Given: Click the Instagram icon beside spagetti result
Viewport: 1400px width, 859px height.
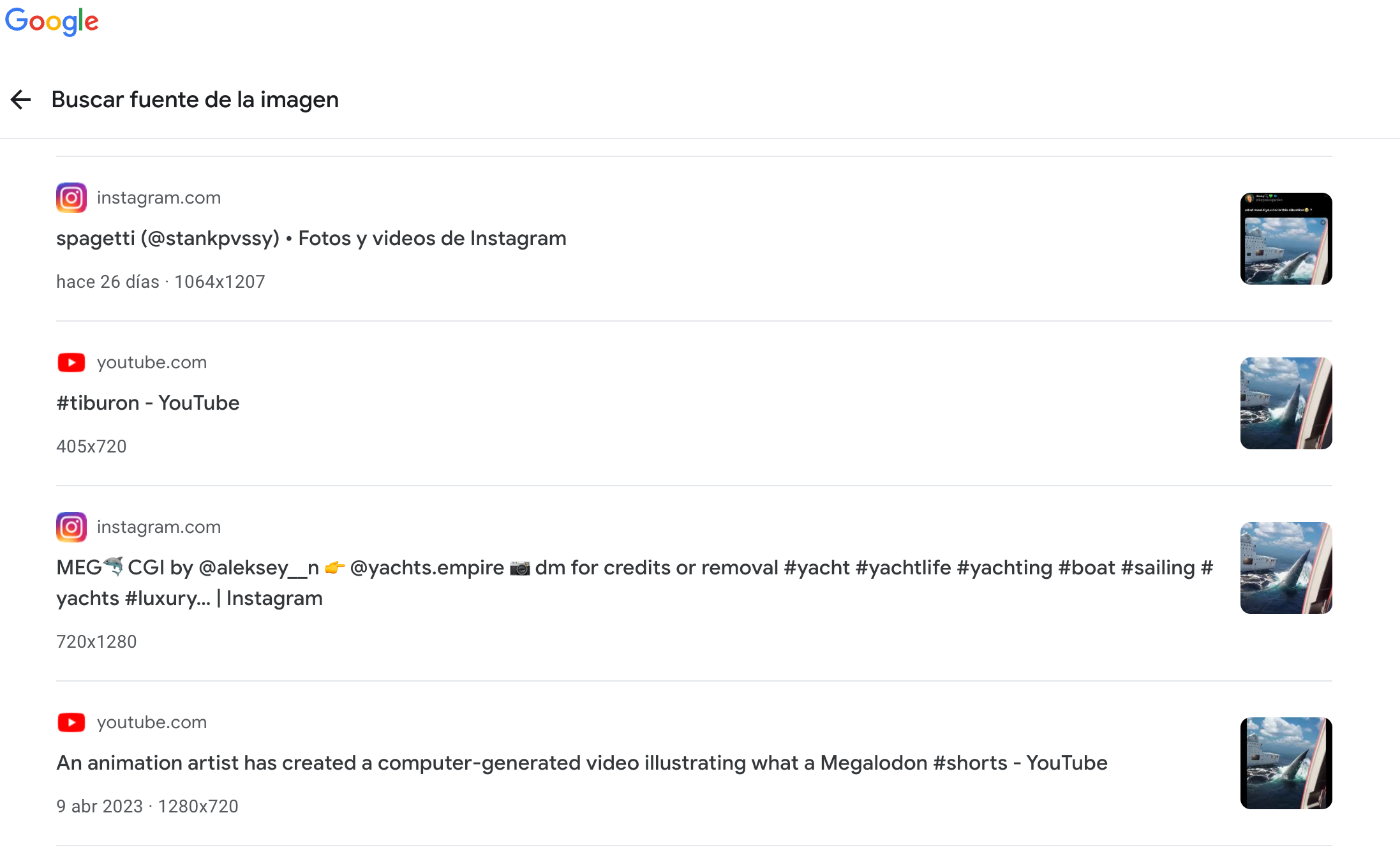Looking at the screenshot, I should tap(71, 198).
